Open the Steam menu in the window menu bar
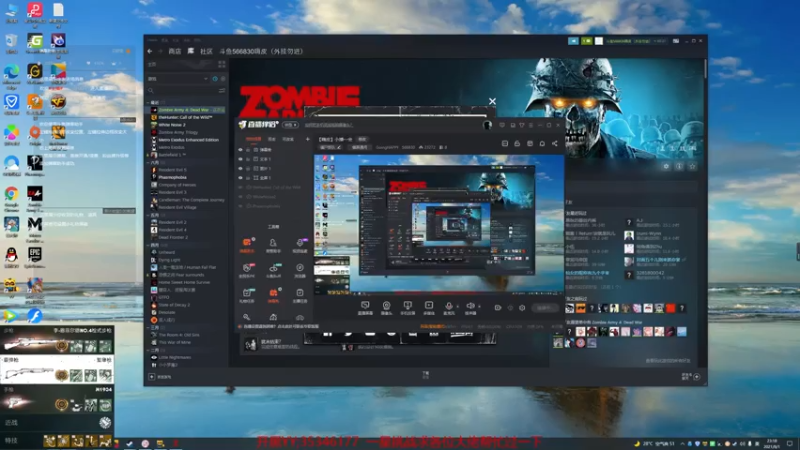This screenshot has width=800, height=450. (152, 40)
